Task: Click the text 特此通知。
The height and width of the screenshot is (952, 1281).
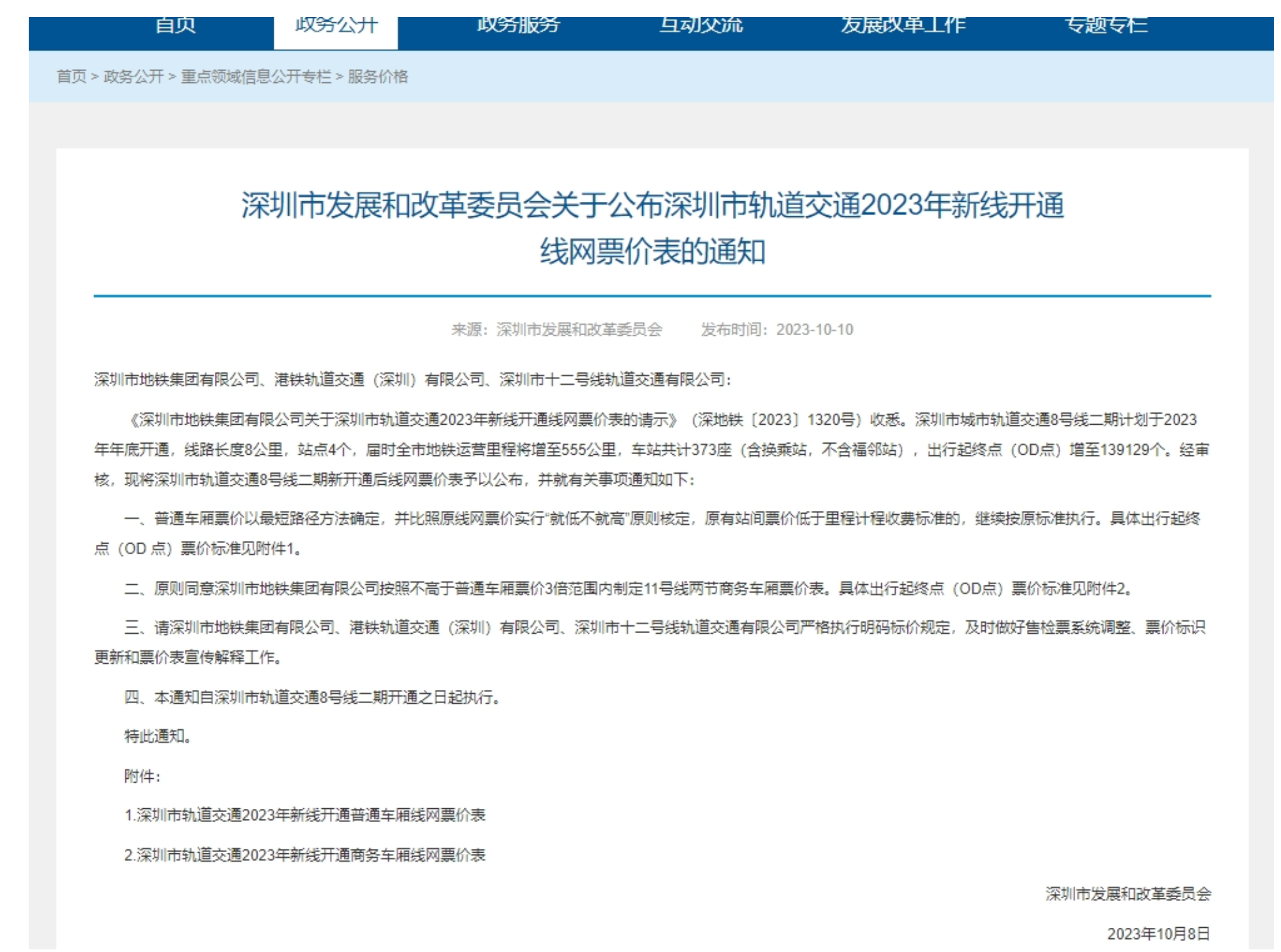Action: tap(158, 736)
